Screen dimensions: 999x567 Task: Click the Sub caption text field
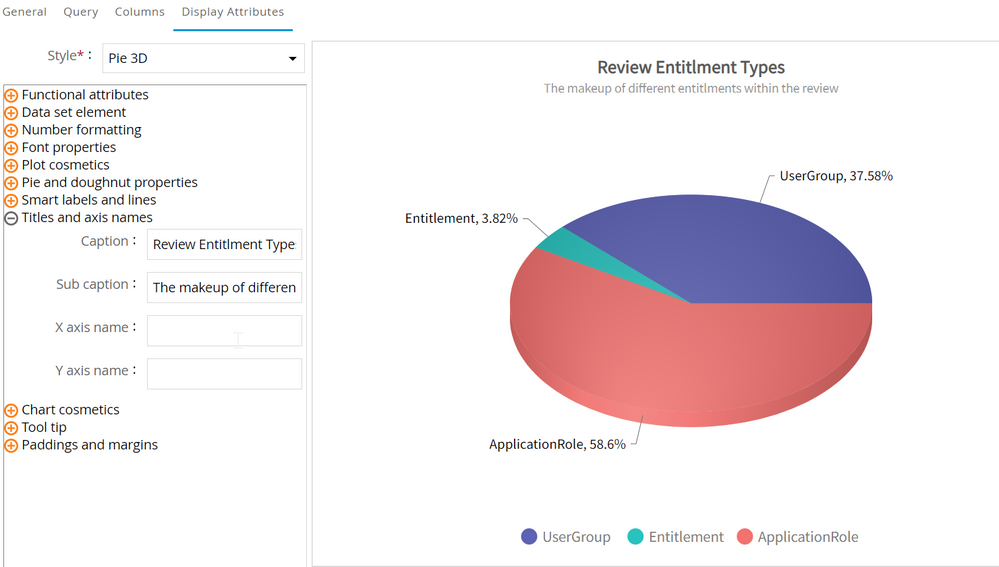(224, 287)
